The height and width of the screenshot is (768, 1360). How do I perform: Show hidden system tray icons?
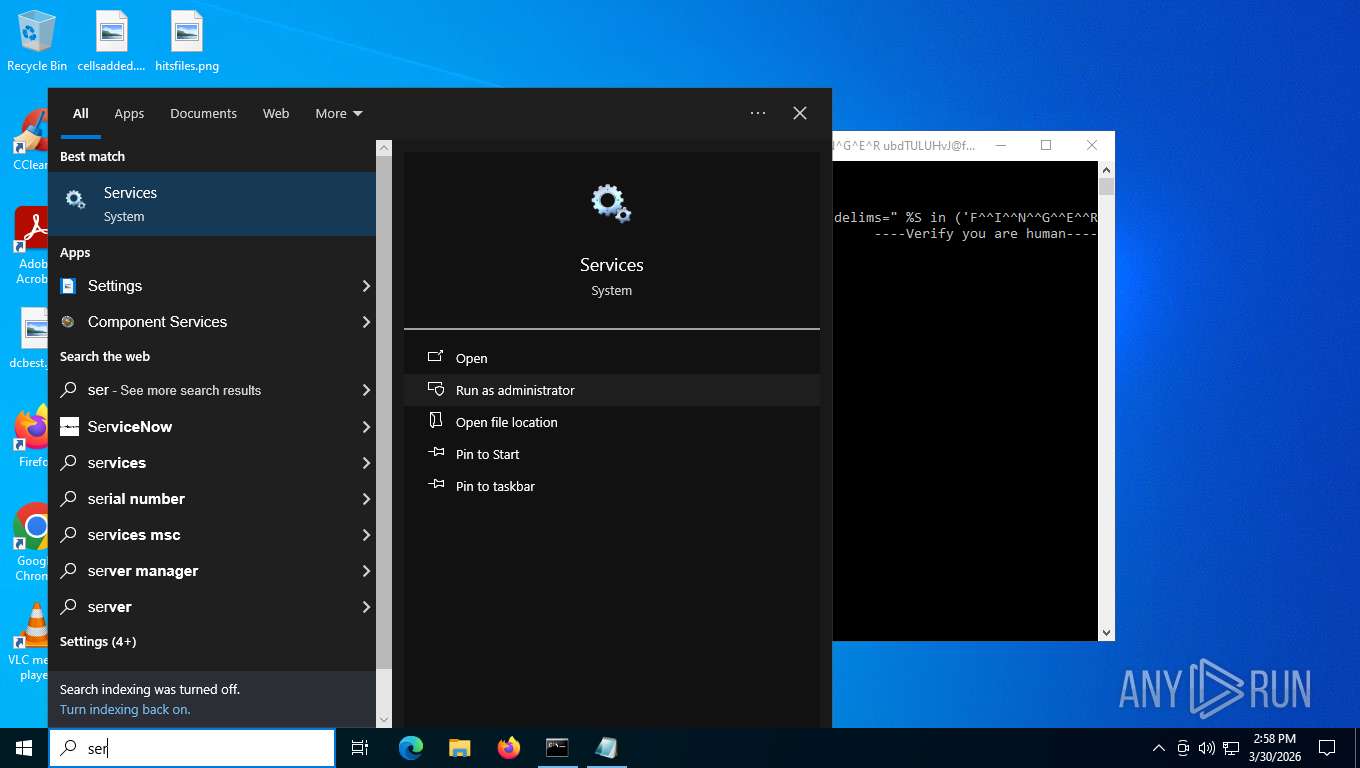(x=1159, y=748)
